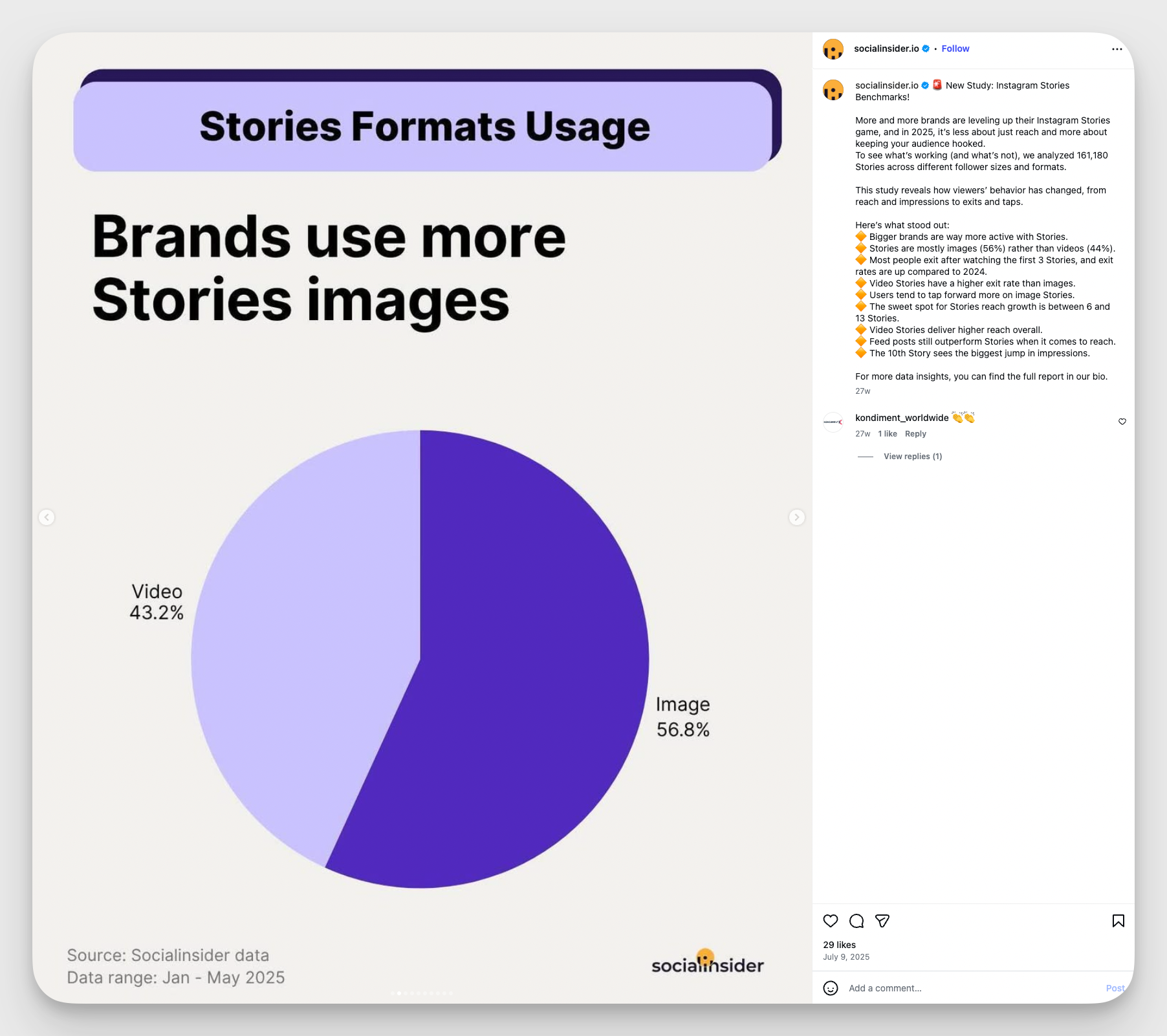
Task: Click the socialinsider.io username in the header
Action: (x=886, y=48)
